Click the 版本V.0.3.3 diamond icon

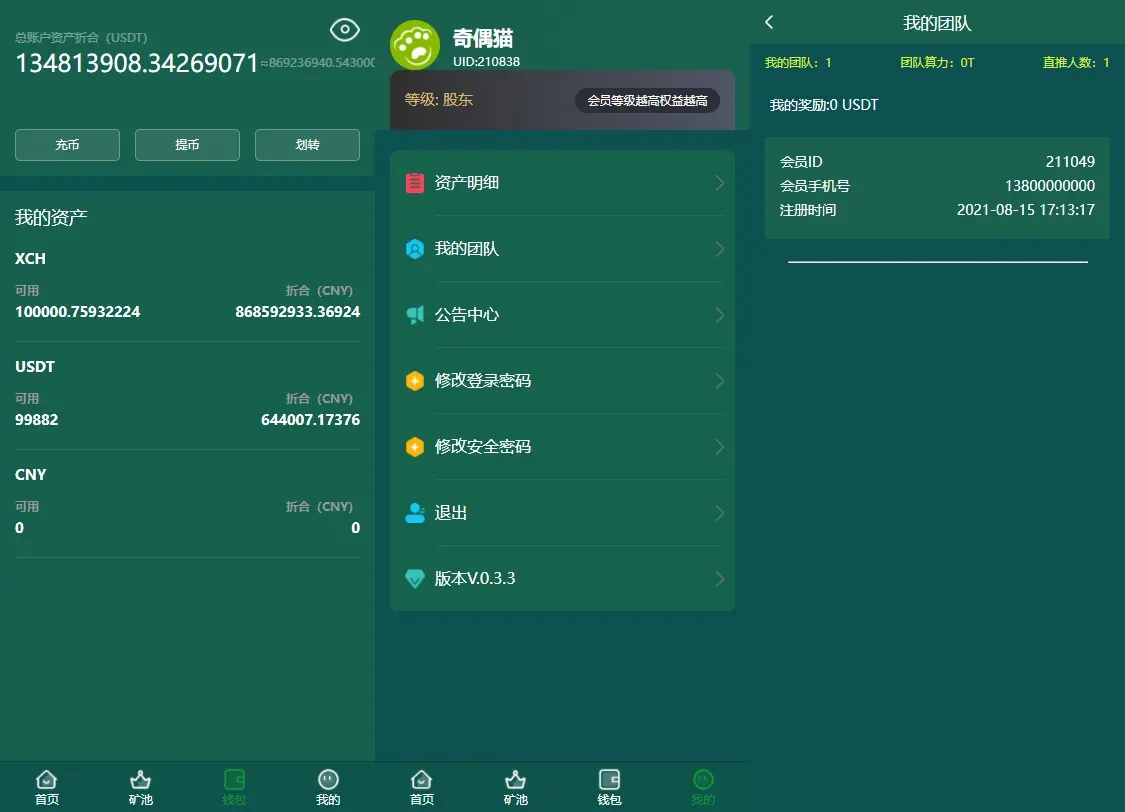tap(415, 579)
